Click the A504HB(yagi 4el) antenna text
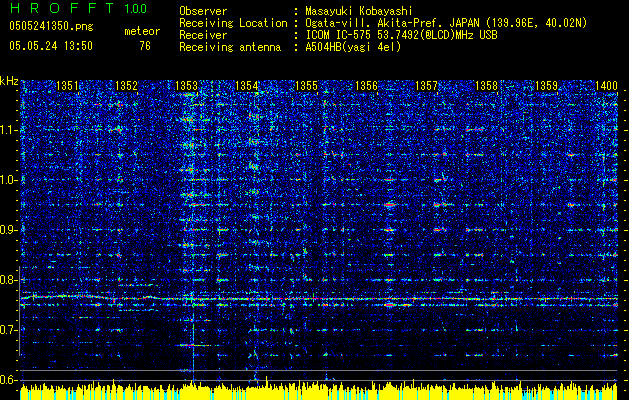The height and width of the screenshot is (400, 629). 353,47
